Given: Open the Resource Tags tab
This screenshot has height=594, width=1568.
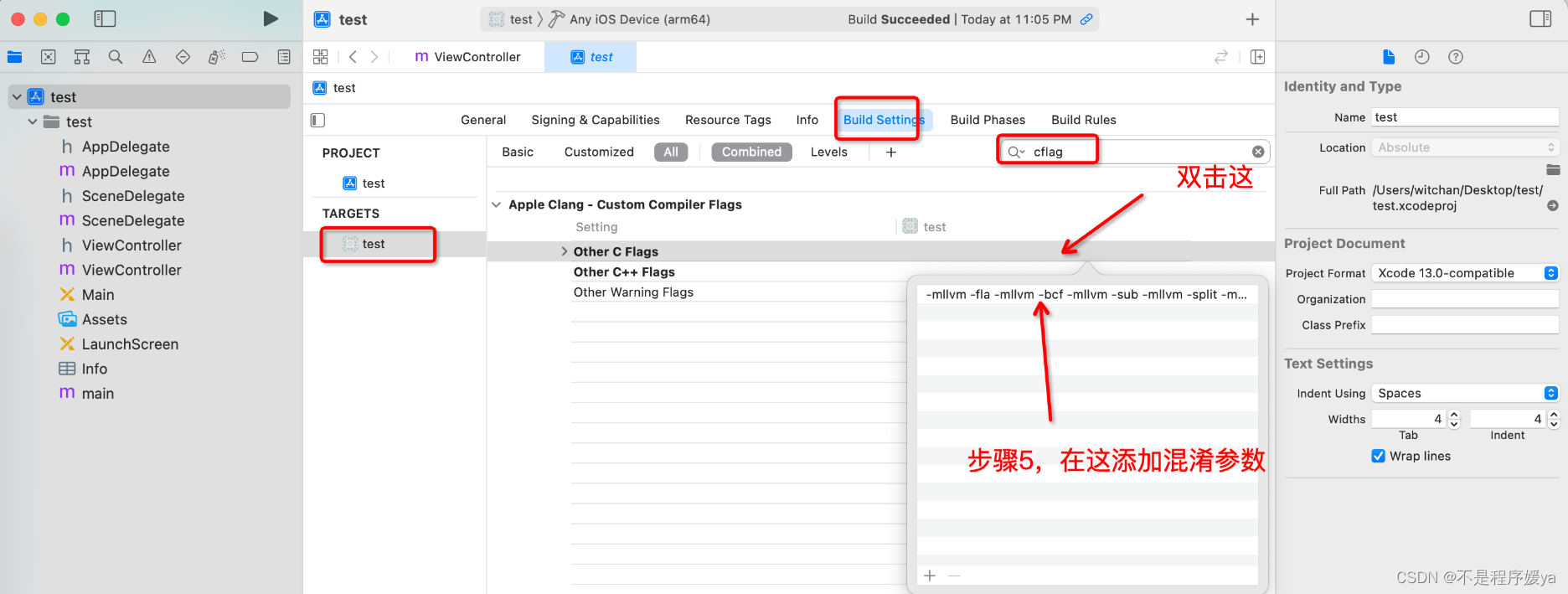Looking at the screenshot, I should click(728, 120).
